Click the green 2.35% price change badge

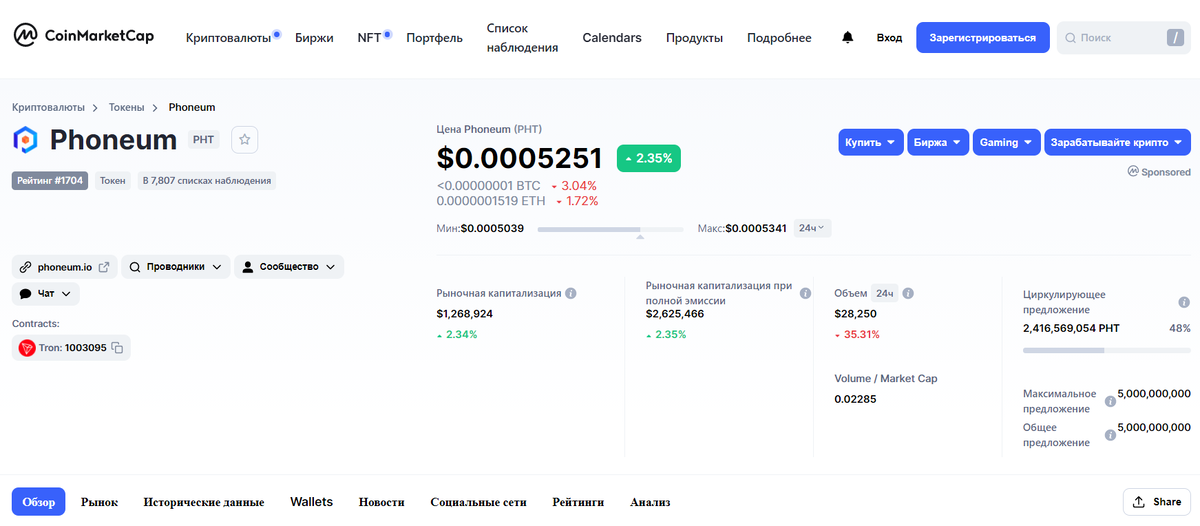(x=649, y=158)
